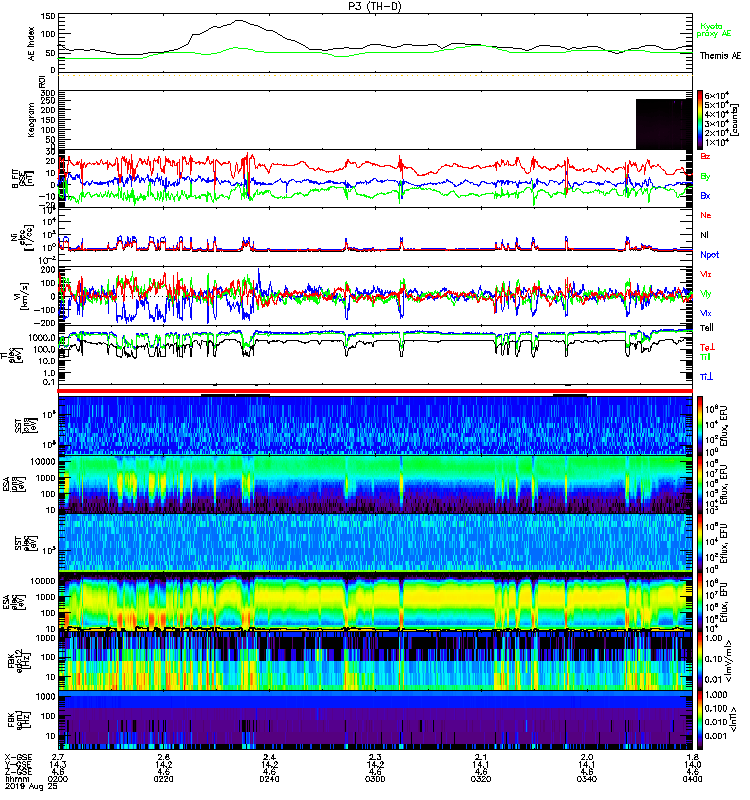Click the 6×10⁴ keogram color bar label
Viewport: 750px width, 800px height.
[x=716, y=95]
